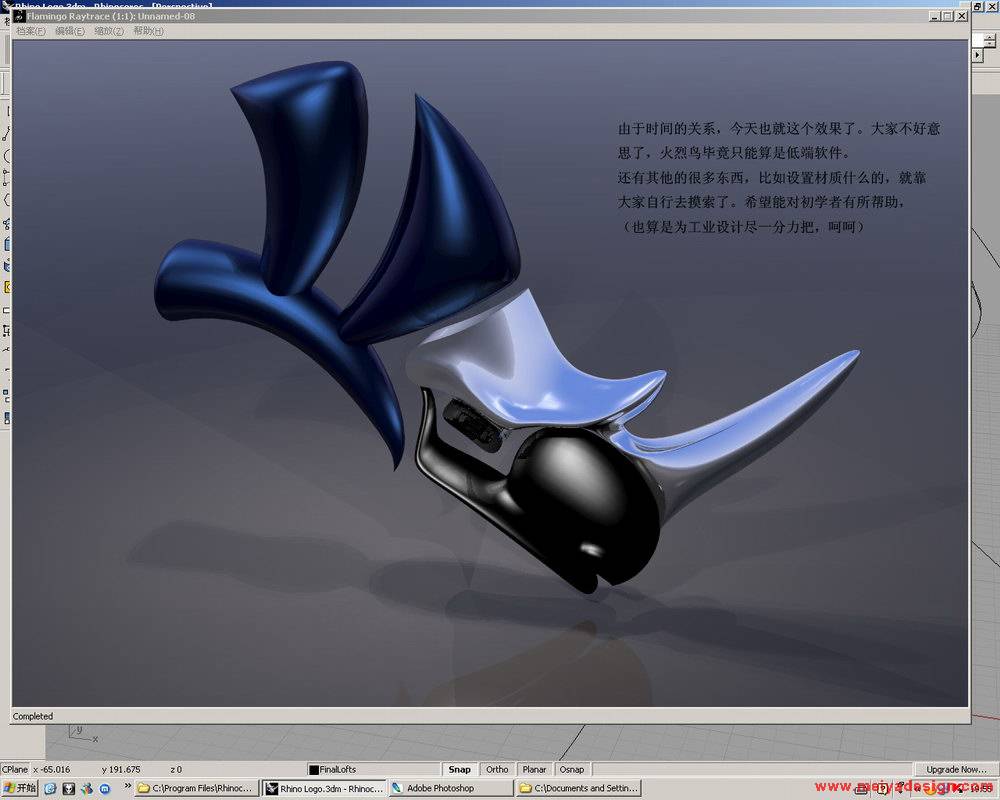This screenshot has height=800, width=1000.
Task: Click the Flamingo Raytrace window title icon
Action: (x=19, y=16)
